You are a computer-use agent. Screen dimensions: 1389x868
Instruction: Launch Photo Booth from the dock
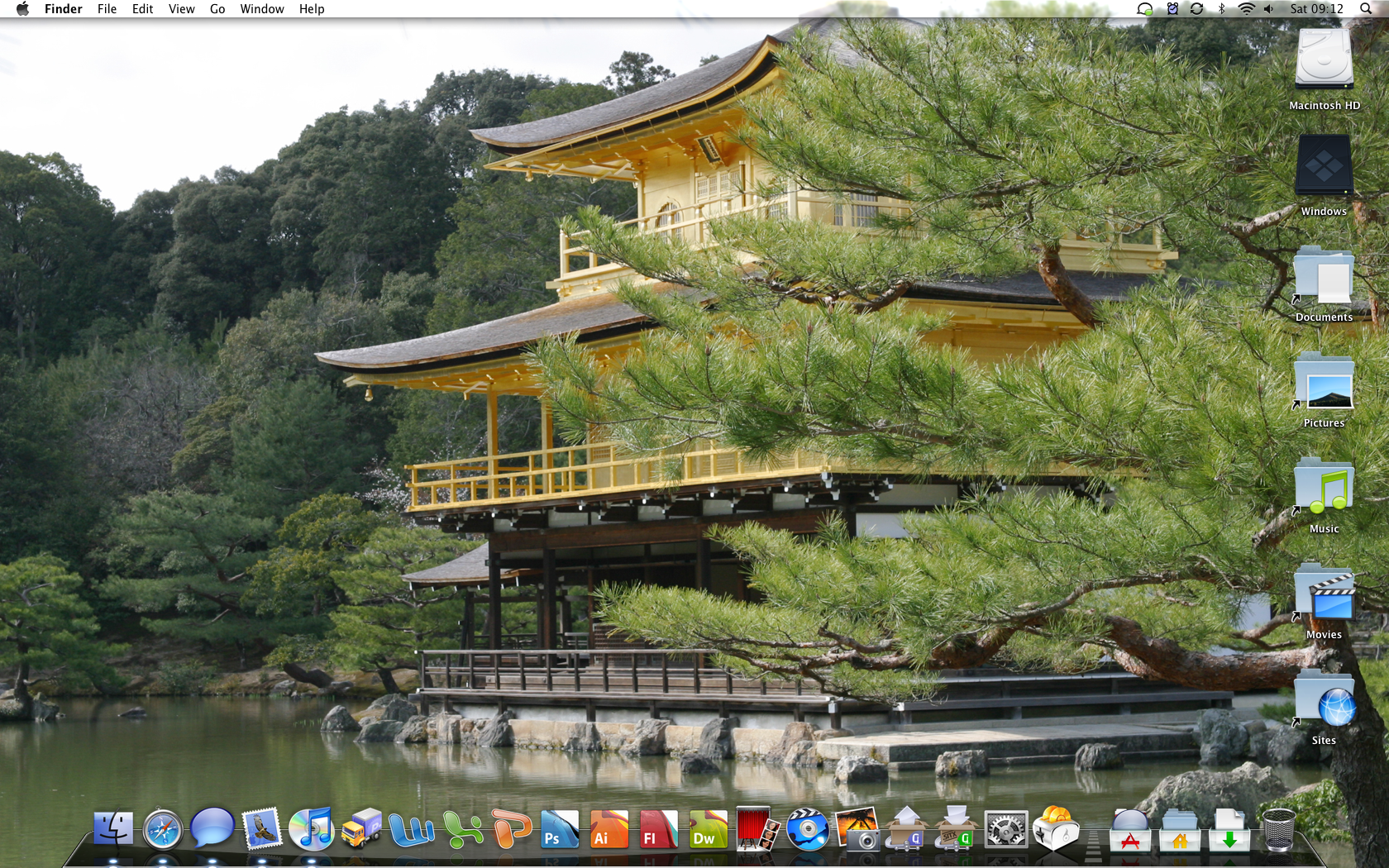pyautogui.click(x=758, y=828)
